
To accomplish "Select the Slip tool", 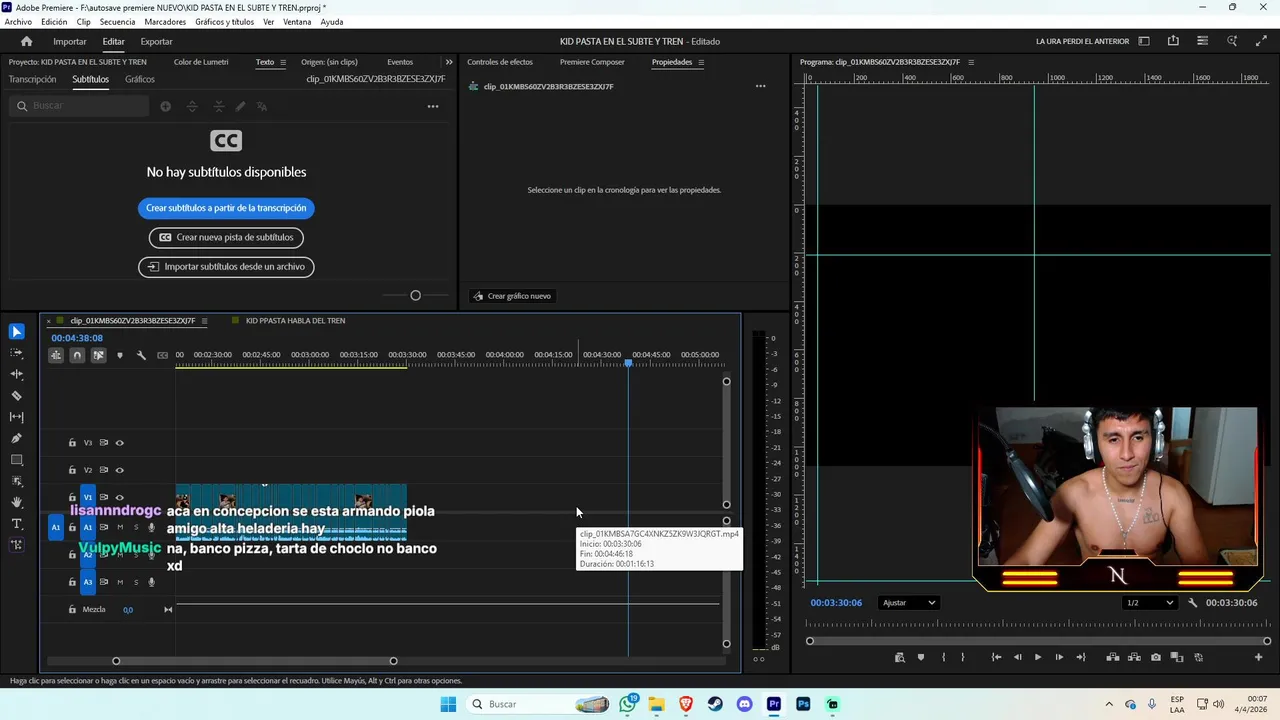I will [x=17, y=417].
